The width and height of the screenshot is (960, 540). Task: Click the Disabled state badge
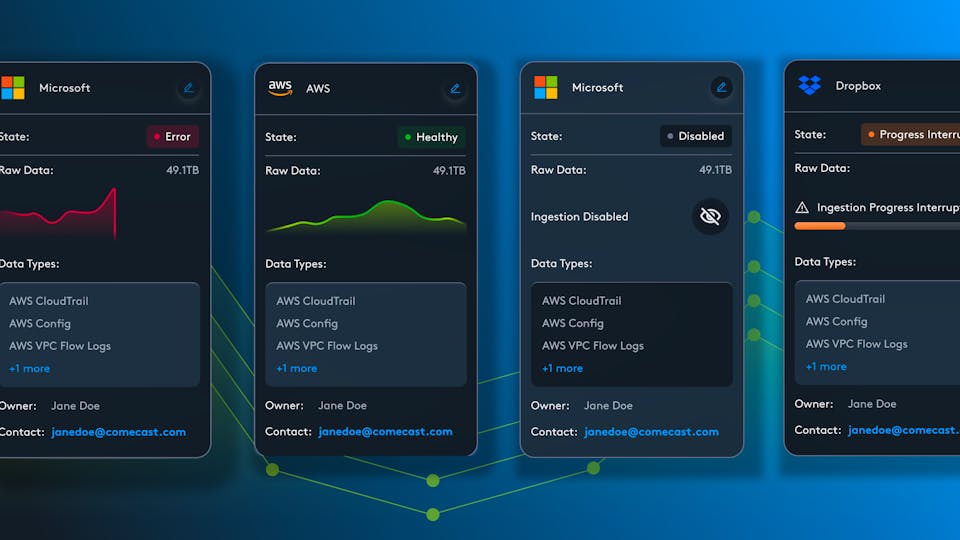(x=696, y=136)
